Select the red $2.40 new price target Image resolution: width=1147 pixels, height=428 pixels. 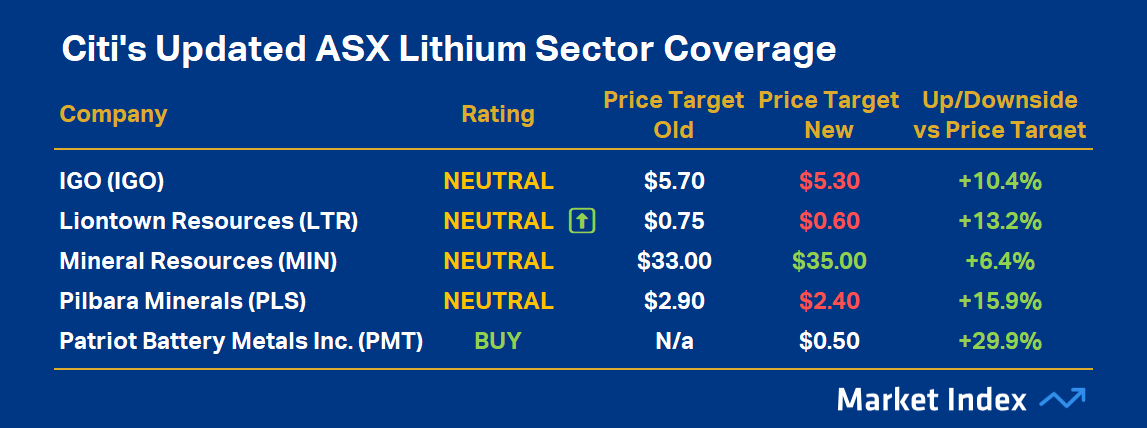(829, 301)
